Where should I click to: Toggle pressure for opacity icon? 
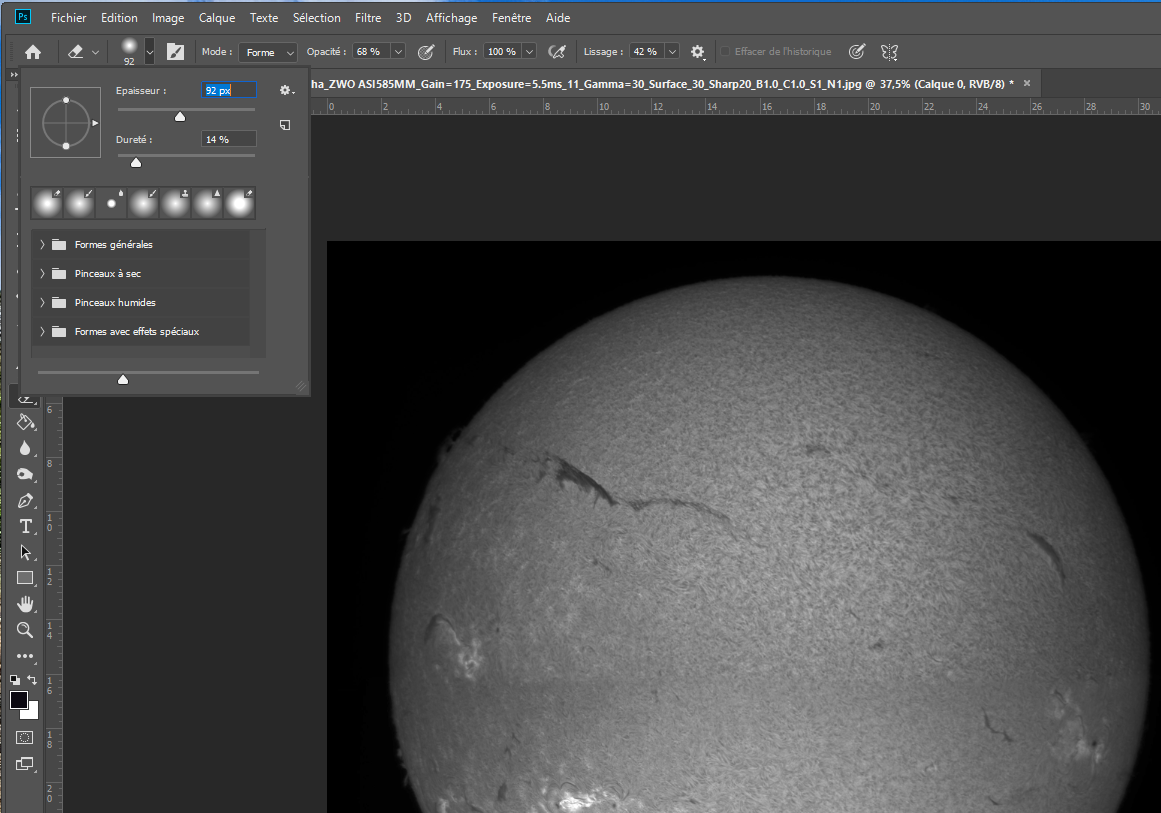tap(426, 52)
